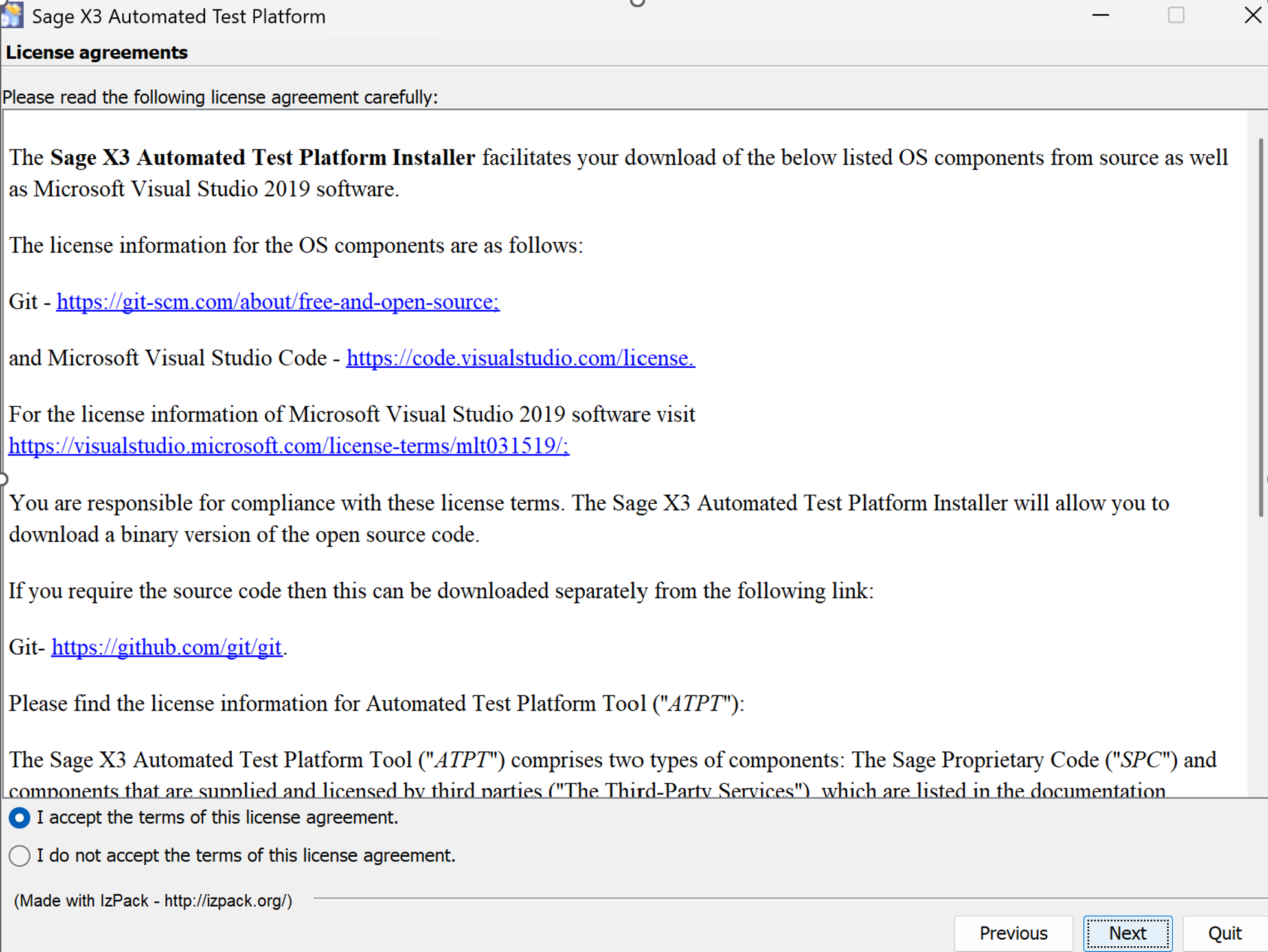Minimize the installer window
The height and width of the screenshot is (952, 1268).
[x=1101, y=16]
